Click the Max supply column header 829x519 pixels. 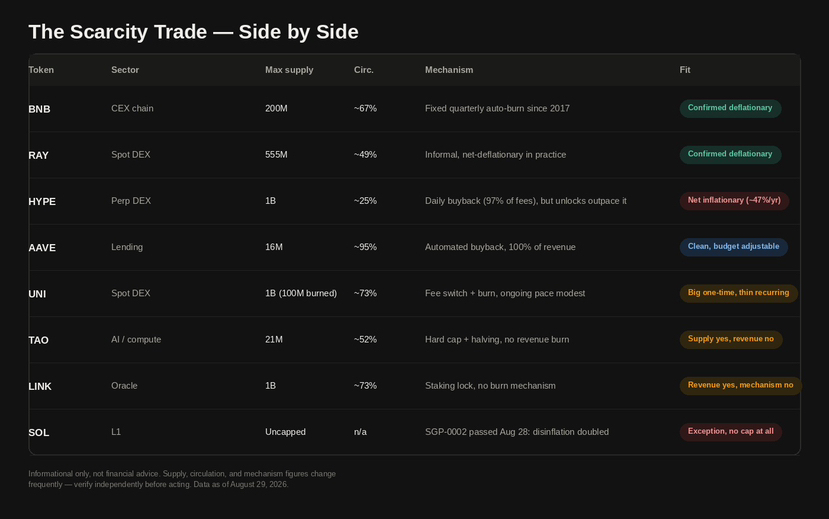tap(289, 70)
